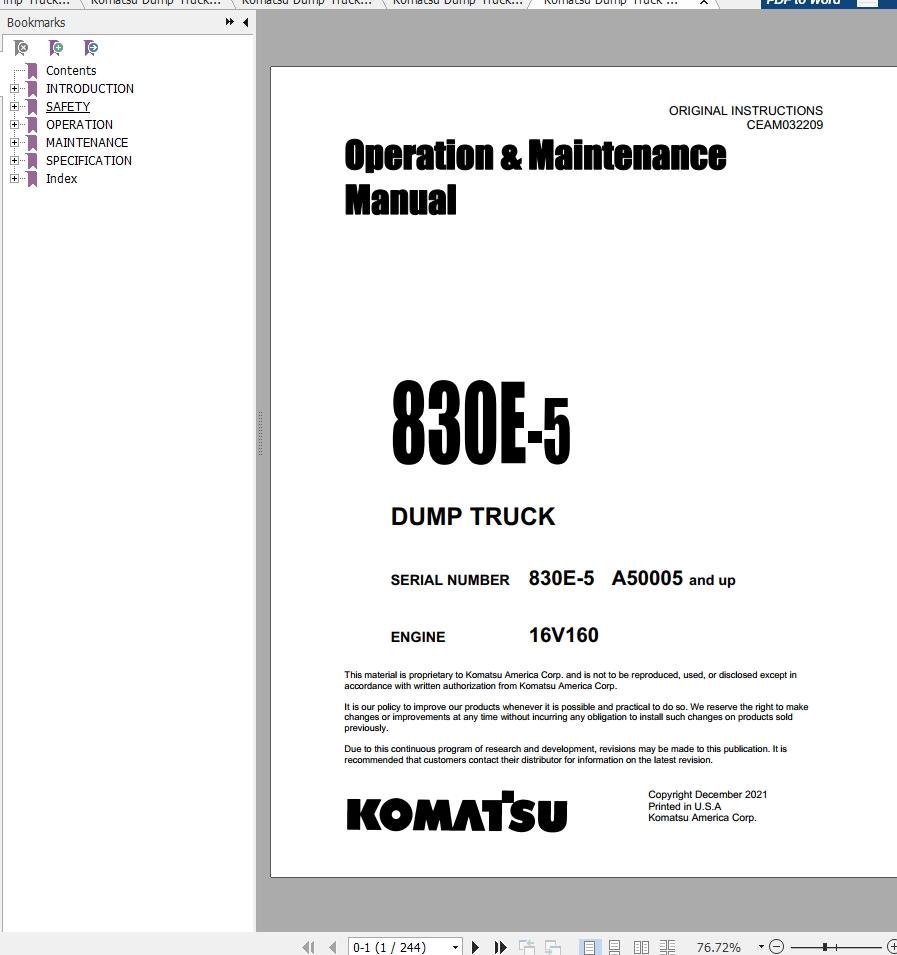This screenshot has width=897, height=955.
Task: Open the Index bookmark
Action: [x=62, y=178]
